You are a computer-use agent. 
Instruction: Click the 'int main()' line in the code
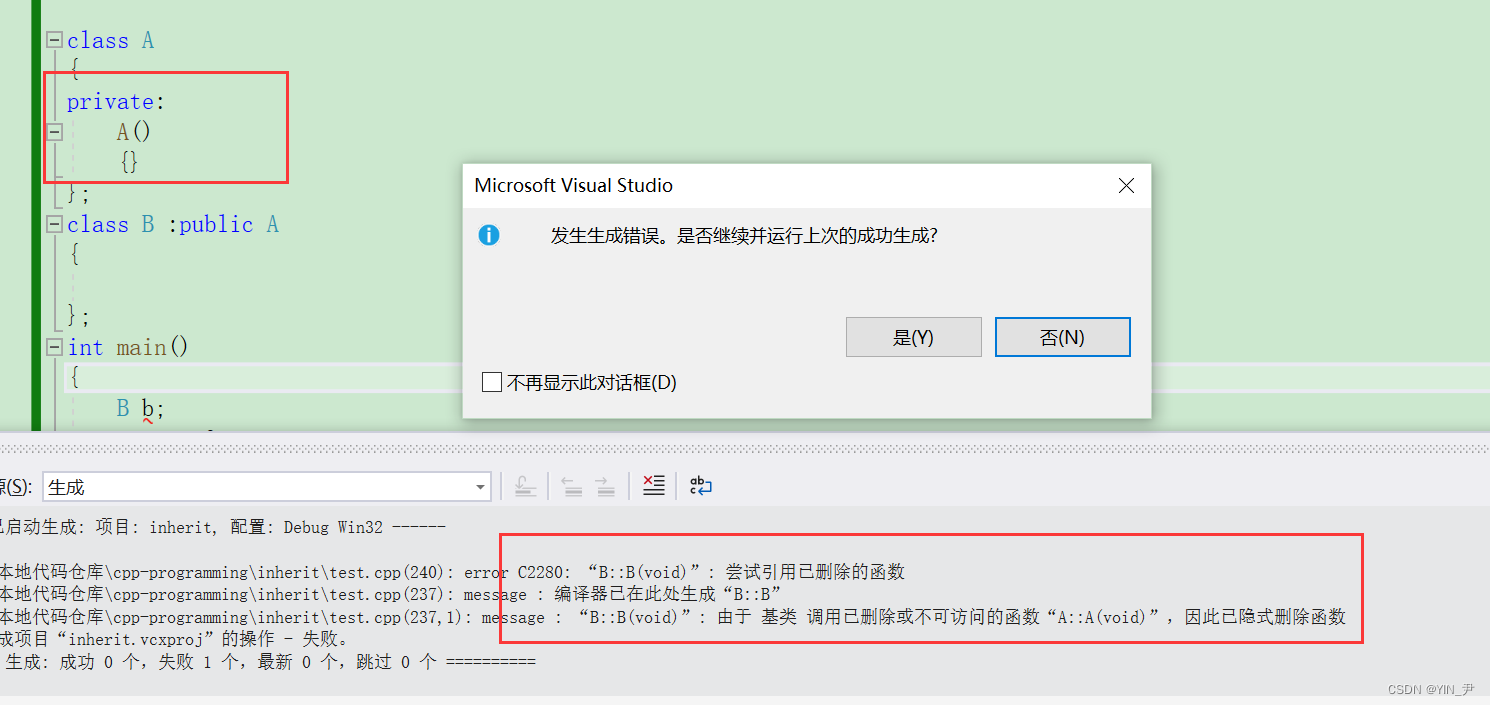coord(128,347)
